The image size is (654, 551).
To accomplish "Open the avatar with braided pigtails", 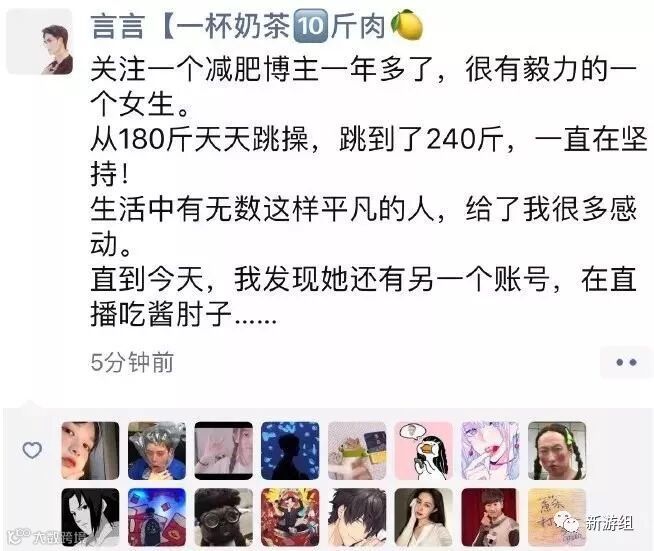I will (x=557, y=450).
